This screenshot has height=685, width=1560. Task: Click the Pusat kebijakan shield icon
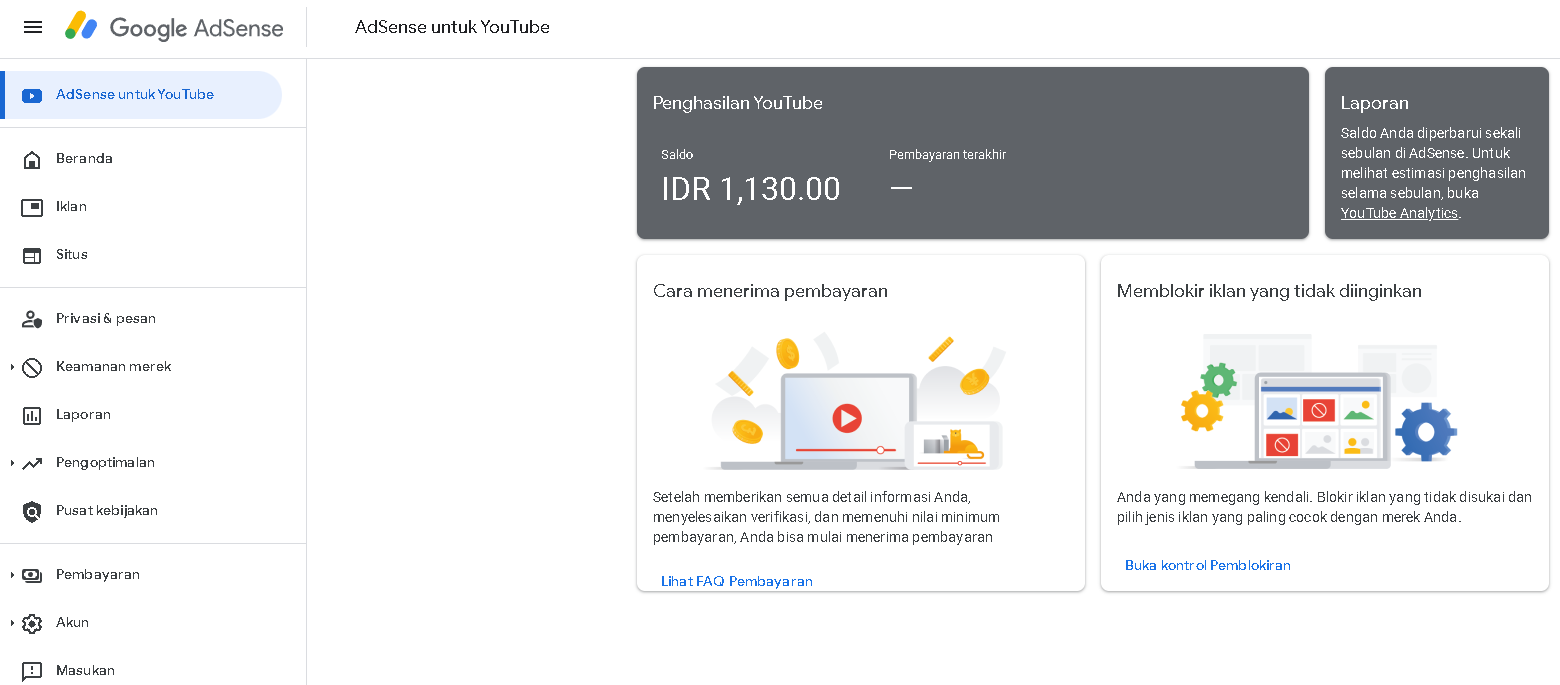click(x=33, y=510)
